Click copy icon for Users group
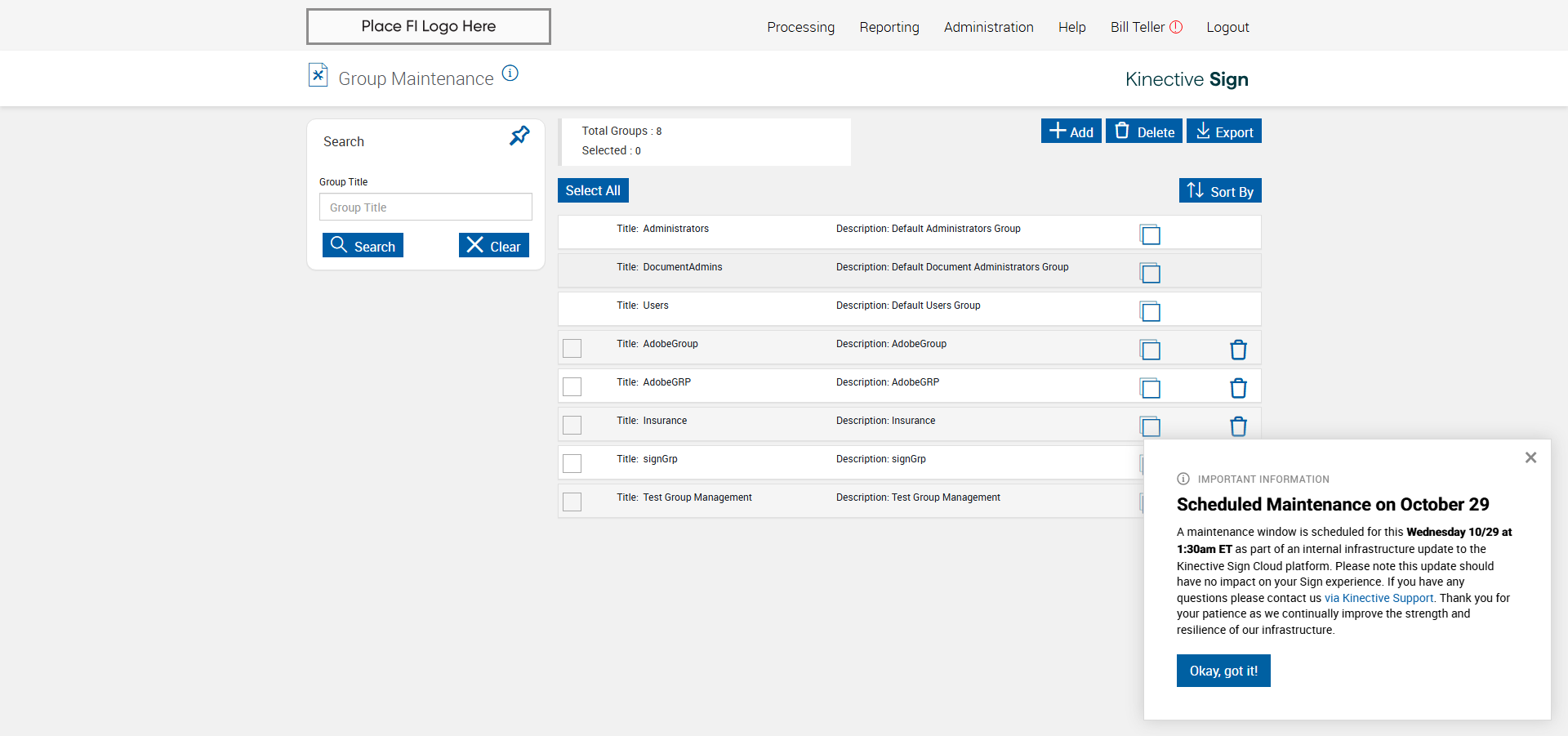The image size is (1568, 736). click(x=1150, y=312)
